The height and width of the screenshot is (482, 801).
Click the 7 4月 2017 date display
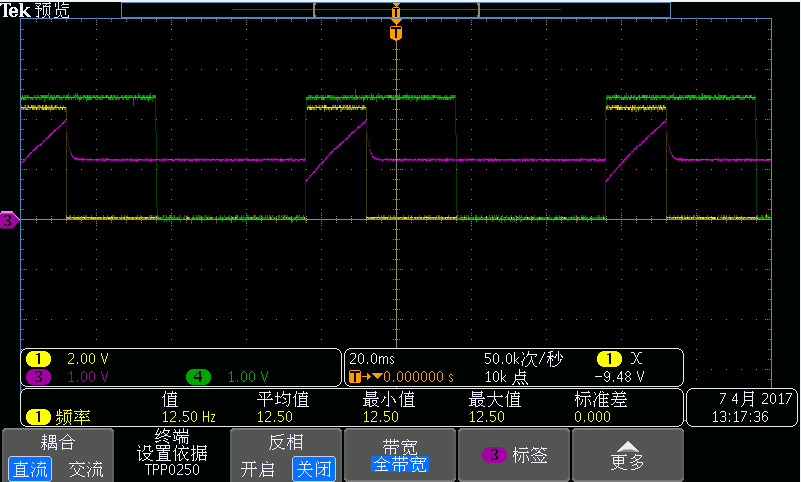pyautogui.click(x=755, y=398)
